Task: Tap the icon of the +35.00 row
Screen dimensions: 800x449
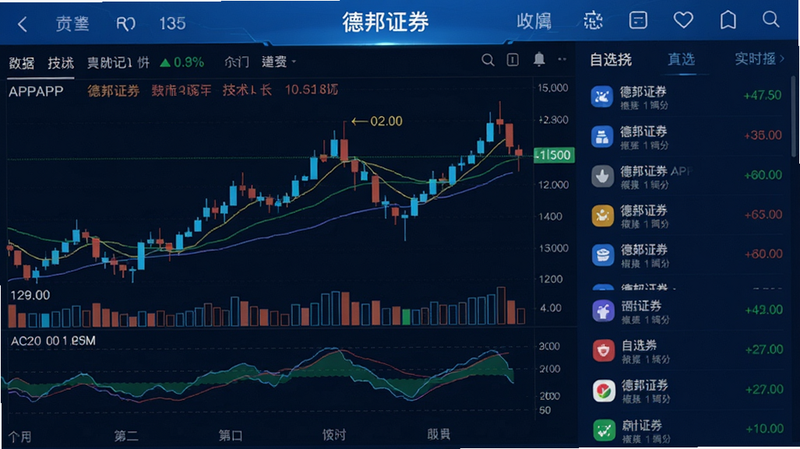Action: click(602, 137)
